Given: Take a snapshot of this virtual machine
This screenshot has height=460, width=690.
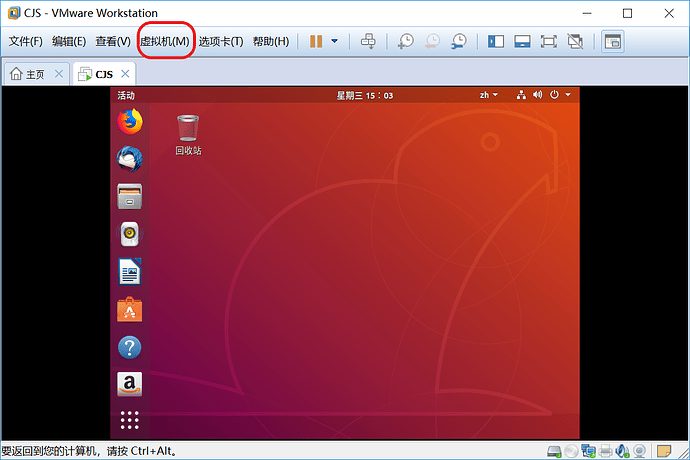Looking at the screenshot, I should [x=406, y=41].
